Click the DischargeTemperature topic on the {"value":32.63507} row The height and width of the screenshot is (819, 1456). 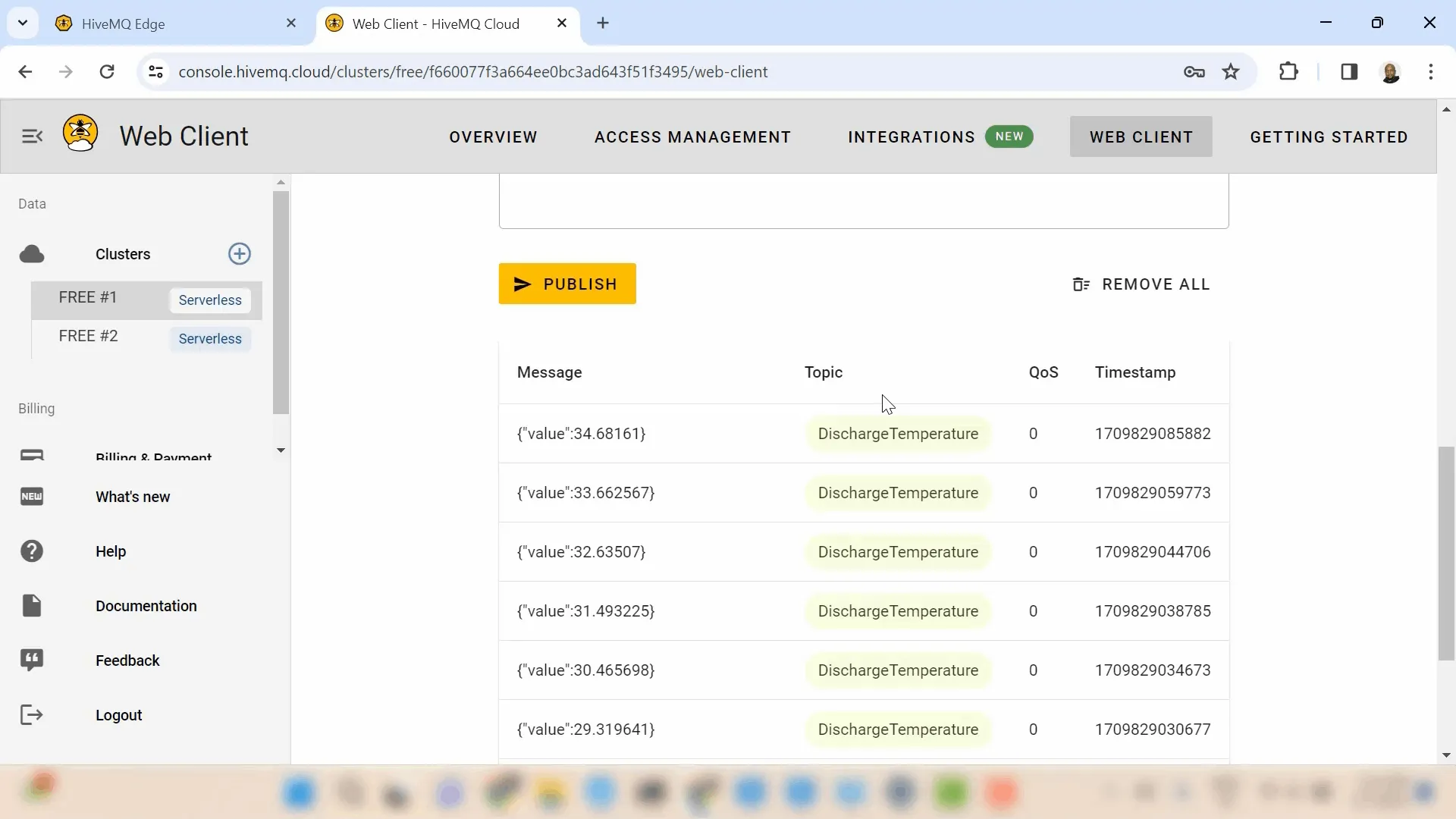coord(898,552)
